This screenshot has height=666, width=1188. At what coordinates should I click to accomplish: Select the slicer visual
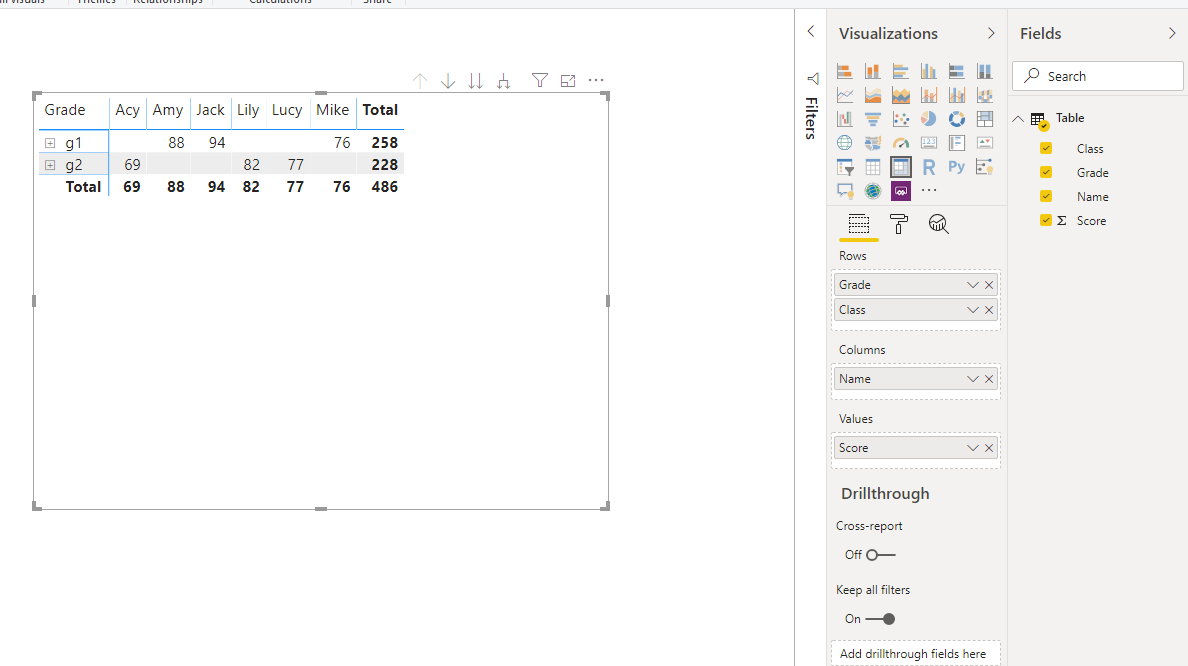tap(845, 167)
